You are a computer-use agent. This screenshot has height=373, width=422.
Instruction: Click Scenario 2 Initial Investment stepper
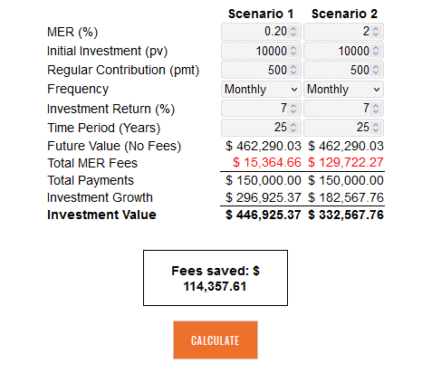tap(376, 51)
